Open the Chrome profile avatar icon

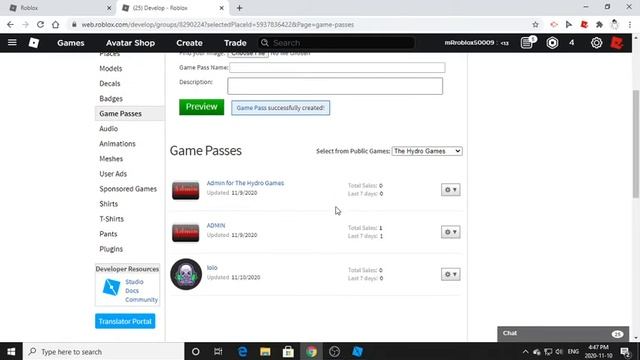pyautogui.click(x=615, y=24)
